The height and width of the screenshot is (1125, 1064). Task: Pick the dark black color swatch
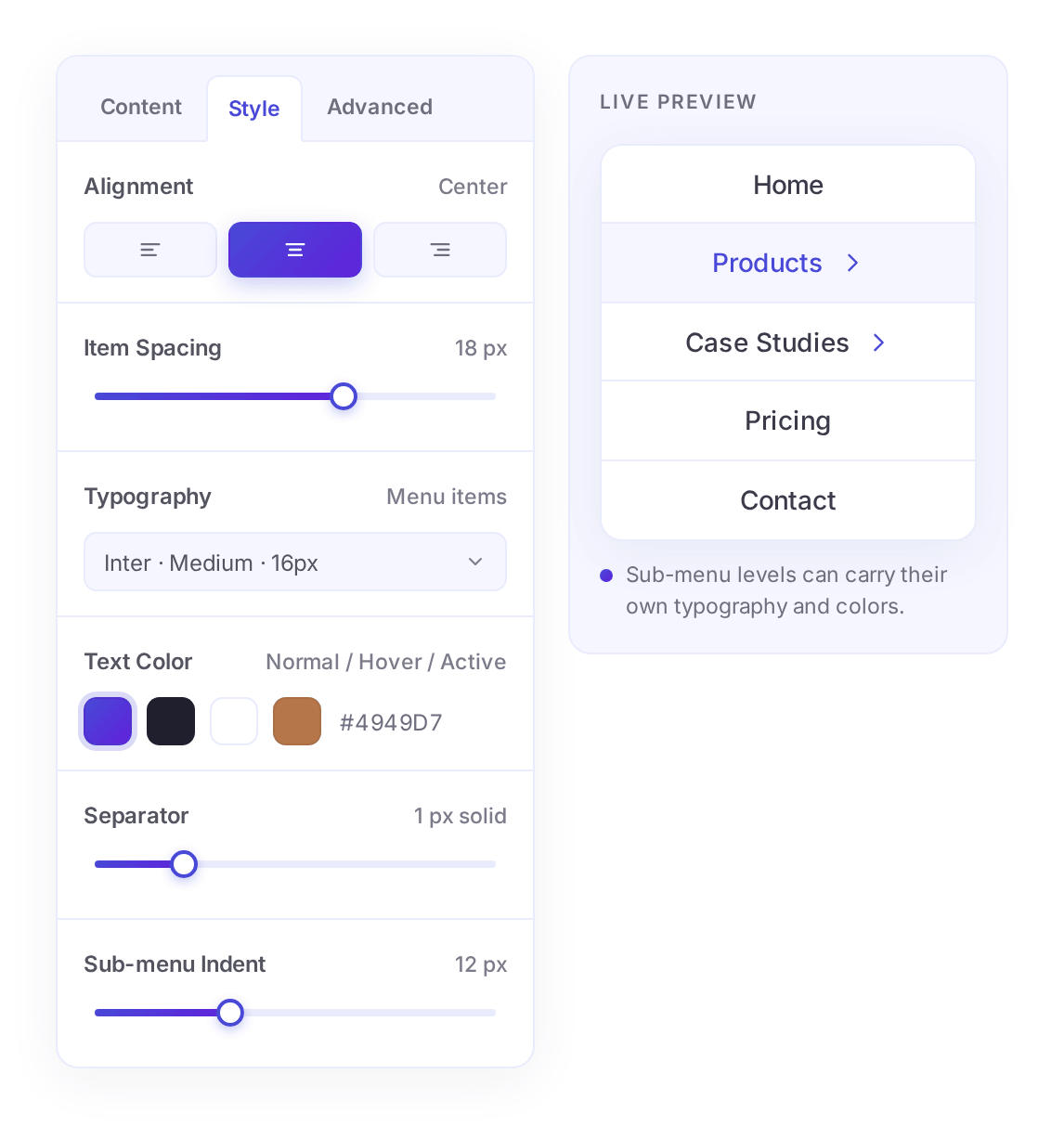[x=171, y=721]
